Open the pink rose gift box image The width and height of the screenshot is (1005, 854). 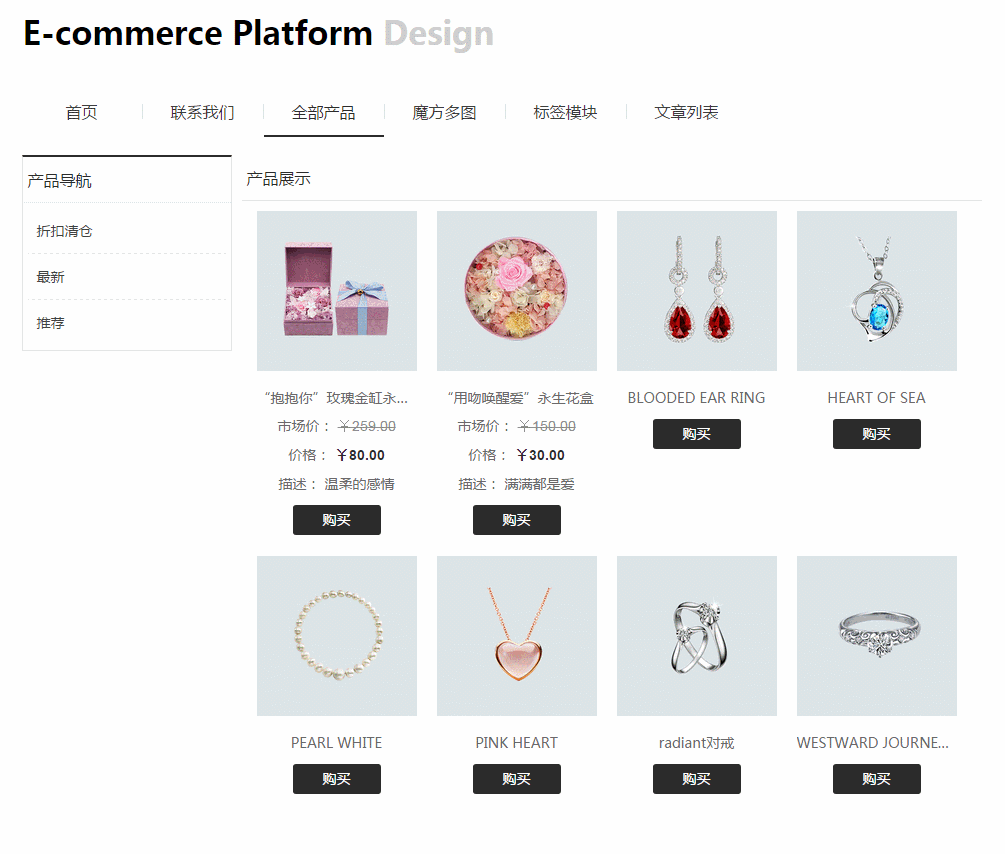click(x=337, y=291)
